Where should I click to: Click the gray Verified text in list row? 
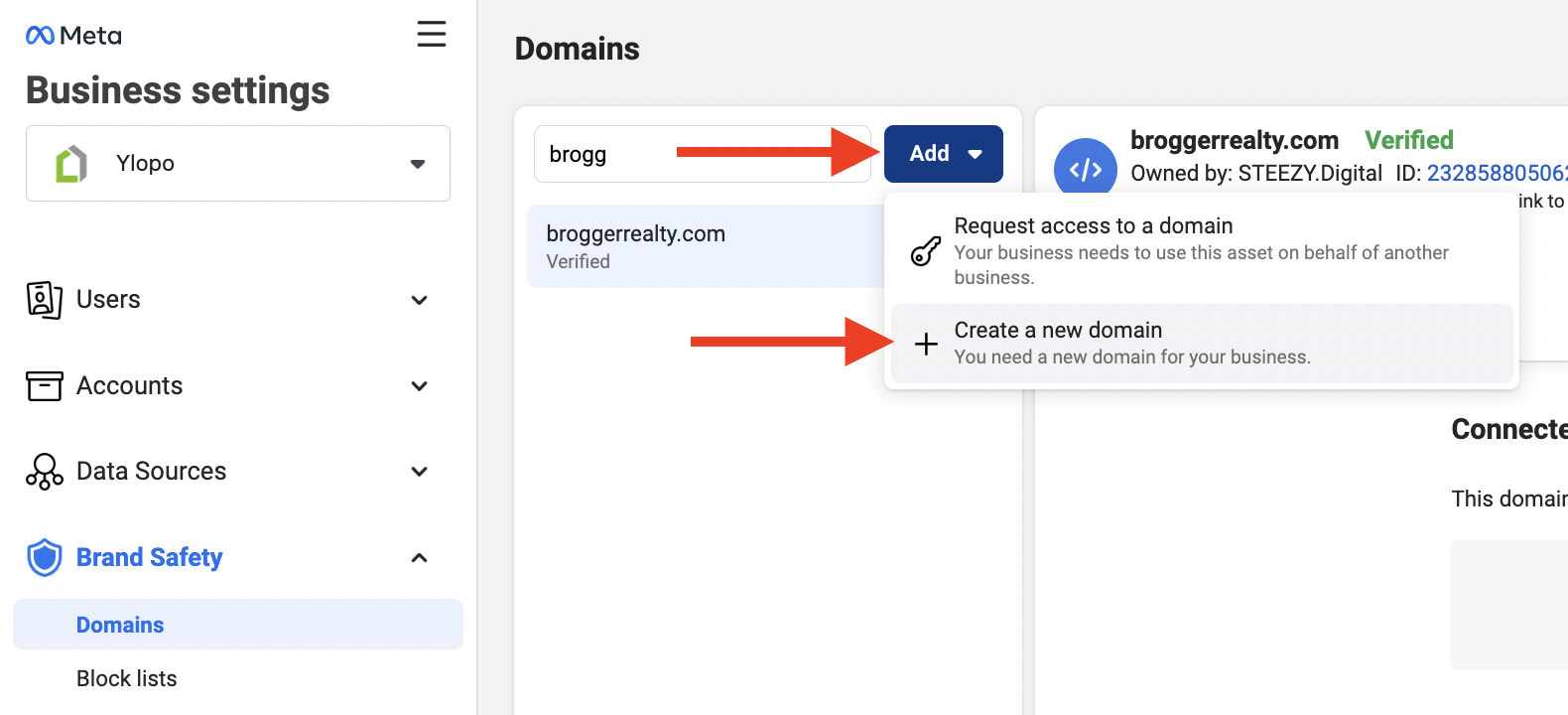(579, 262)
